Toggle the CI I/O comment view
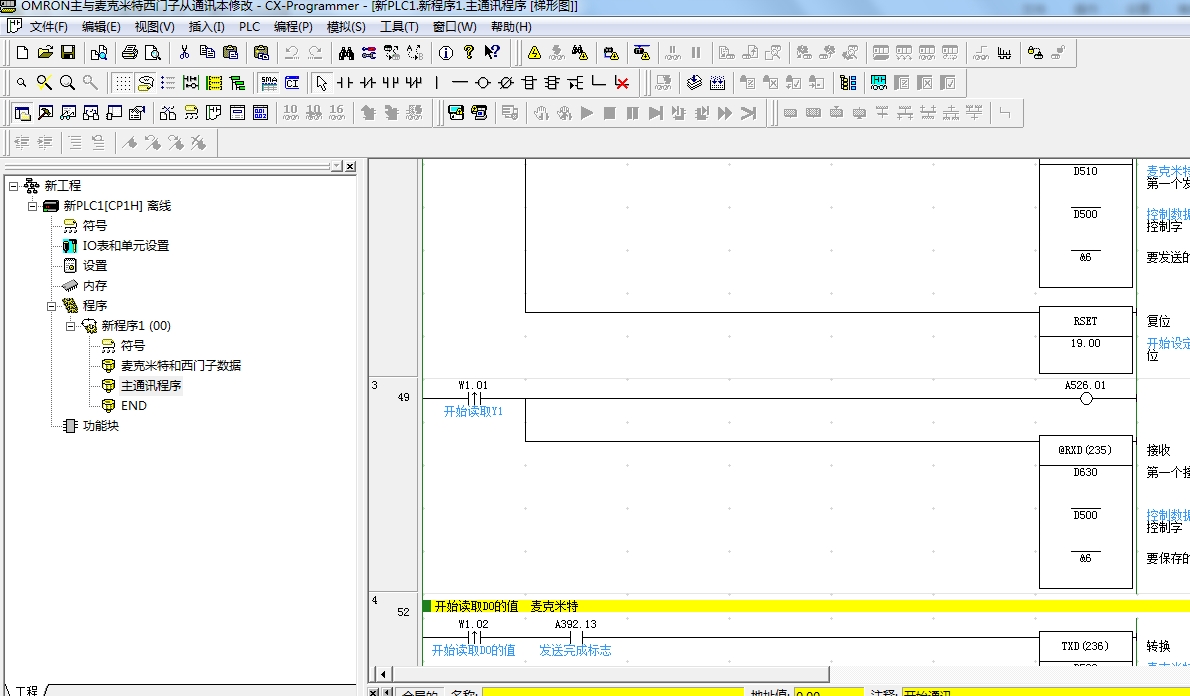The width and height of the screenshot is (1190, 696). pos(292,83)
